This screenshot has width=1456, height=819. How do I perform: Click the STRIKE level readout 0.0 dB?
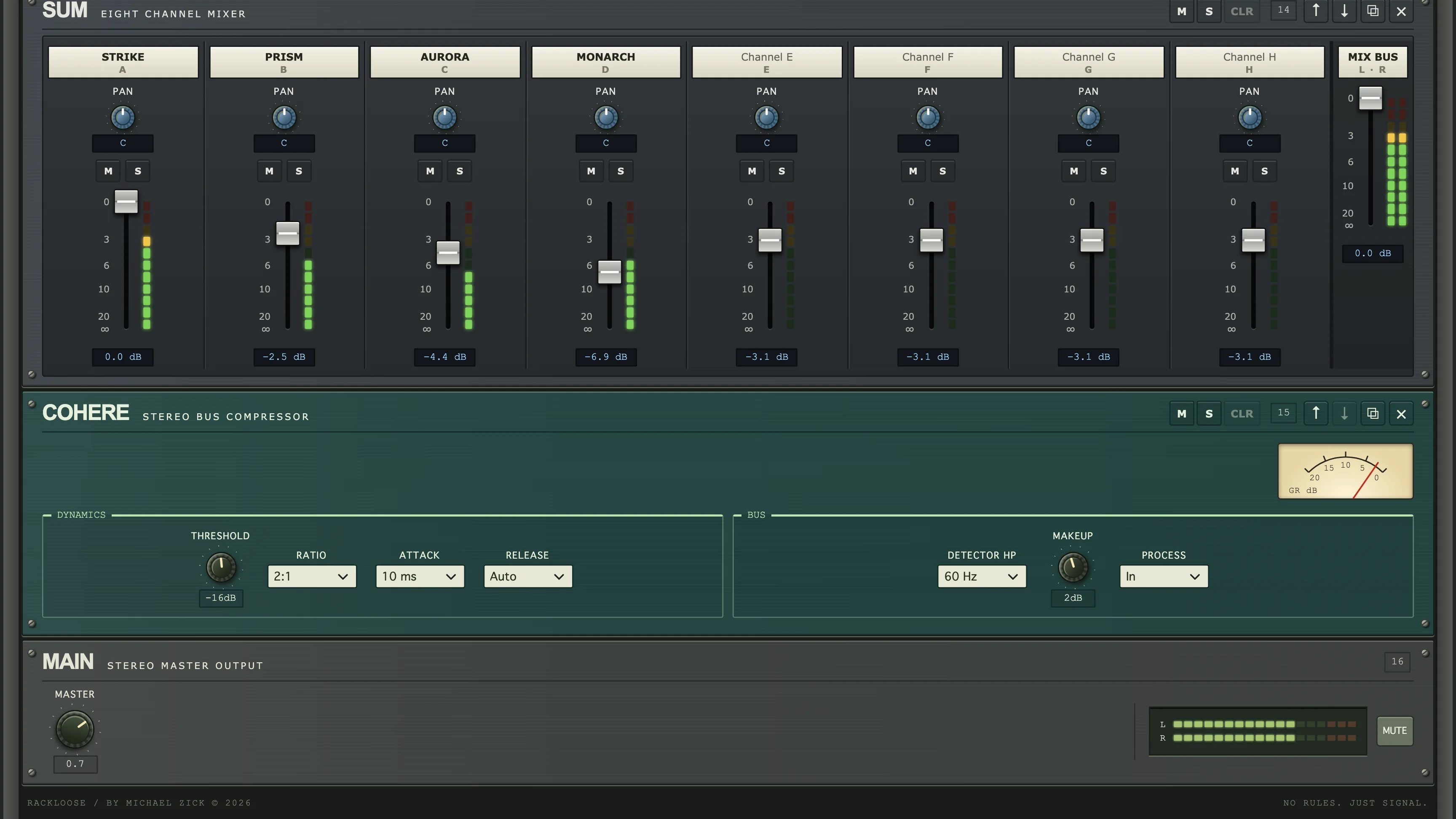123,357
